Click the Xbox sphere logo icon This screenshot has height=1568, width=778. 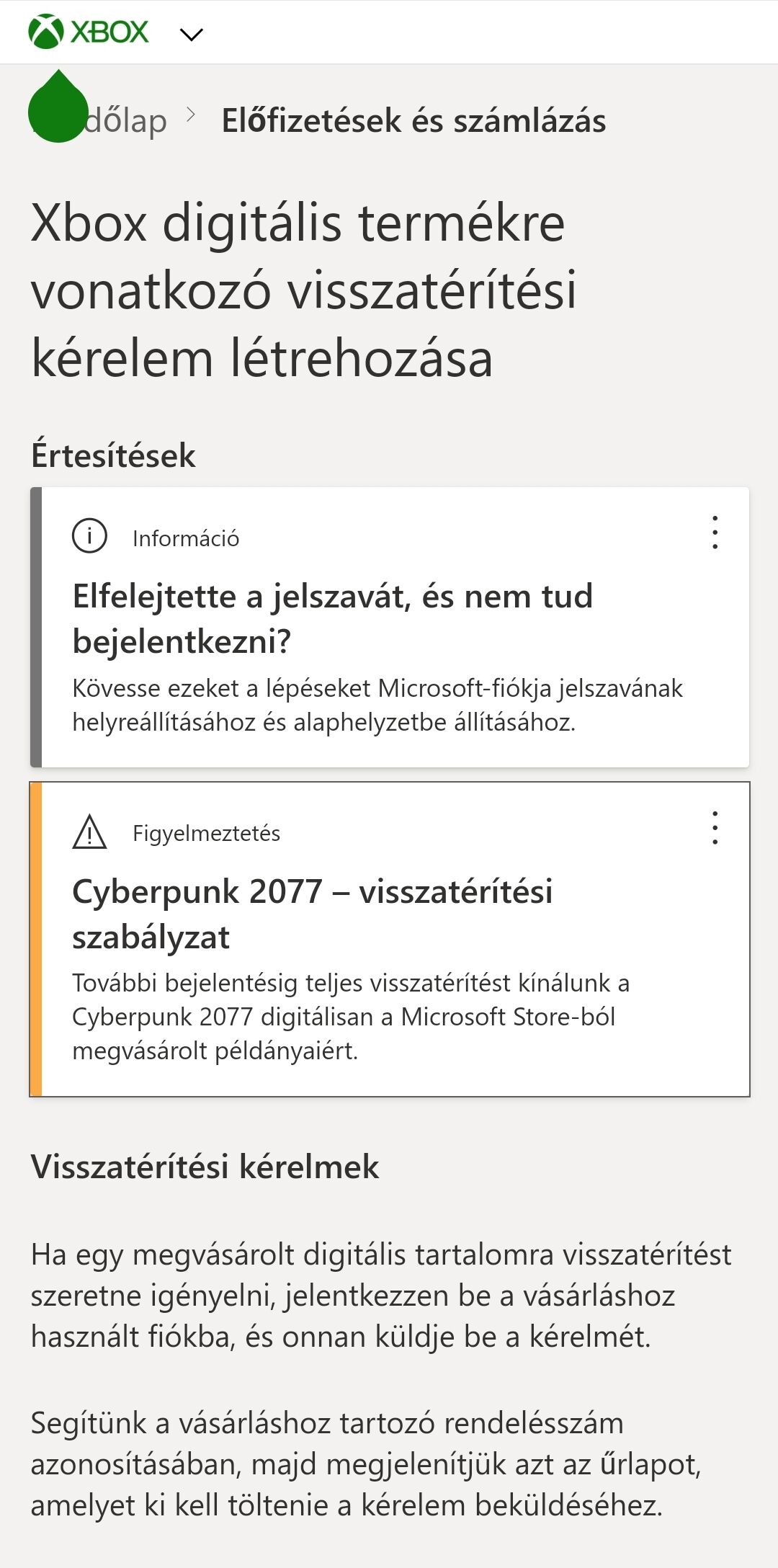[45, 32]
